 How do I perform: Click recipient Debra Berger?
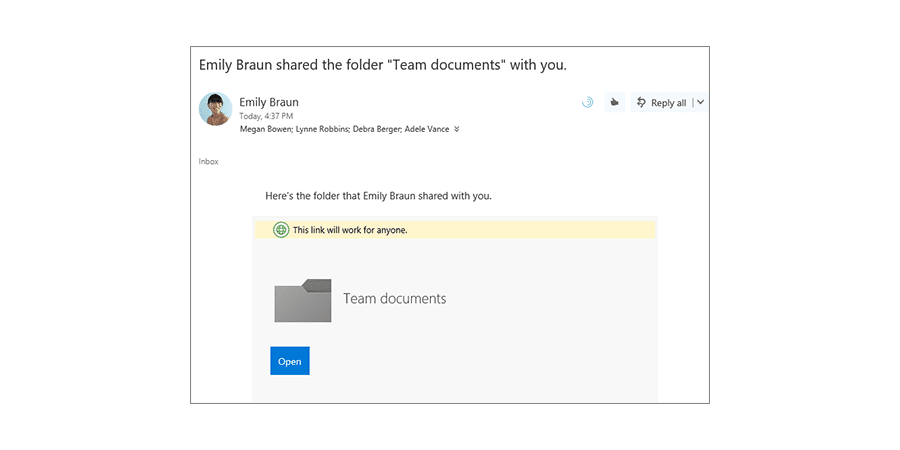coord(377,129)
